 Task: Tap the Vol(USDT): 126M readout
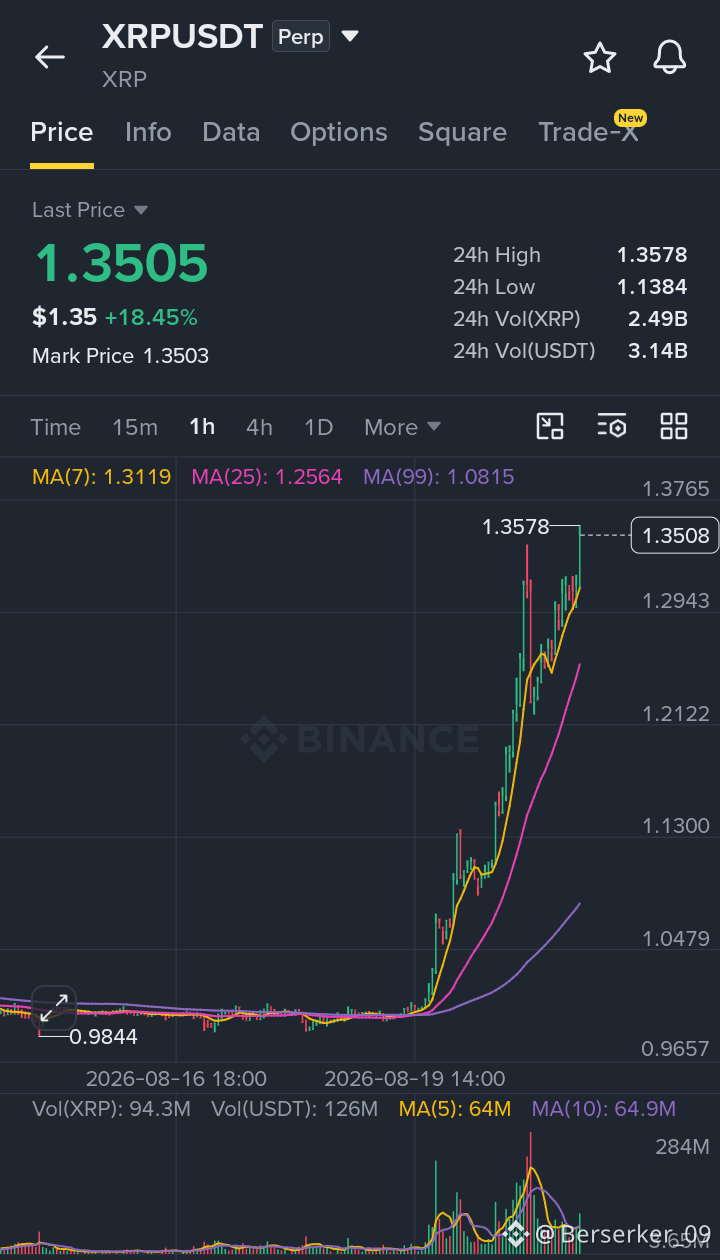(295, 1108)
